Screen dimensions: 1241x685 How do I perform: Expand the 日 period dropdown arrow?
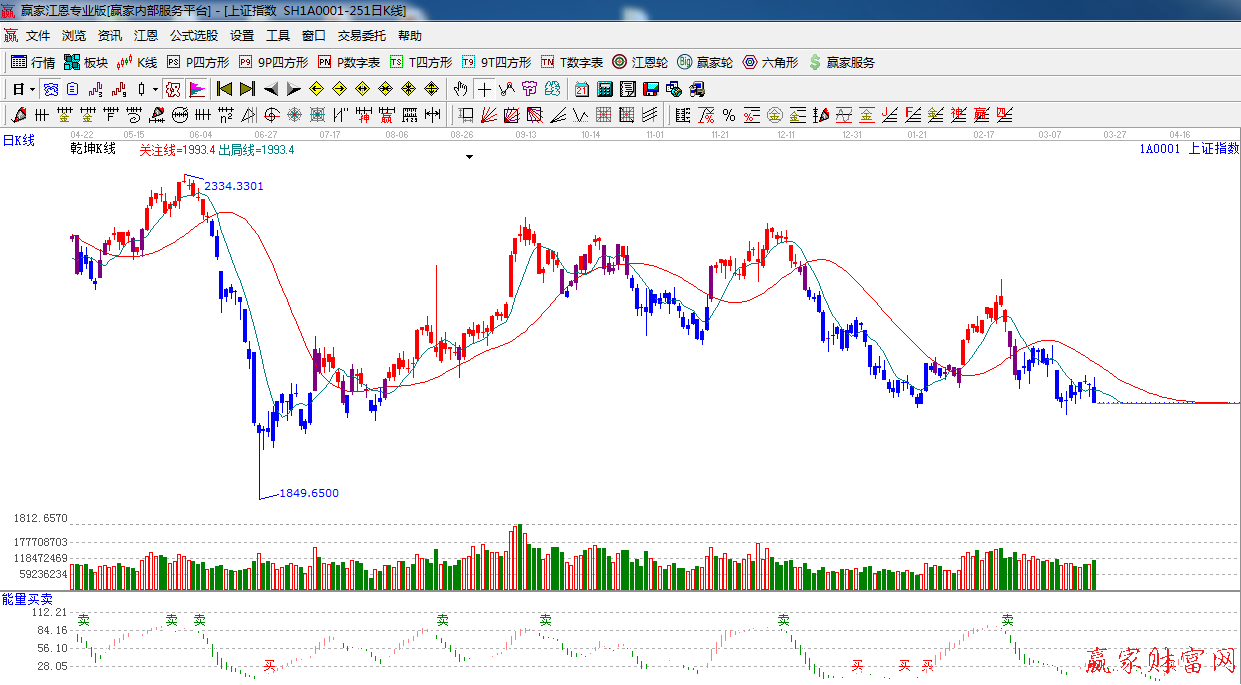(32, 89)
